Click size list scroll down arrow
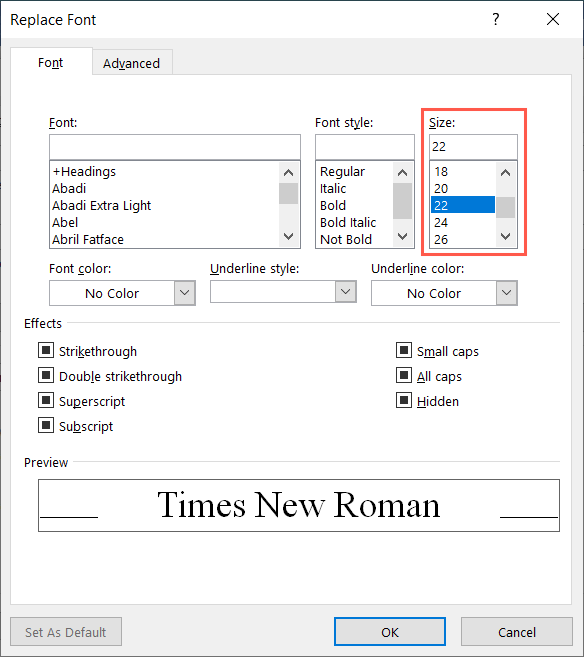The image size is (584, 657). [506, 236]
